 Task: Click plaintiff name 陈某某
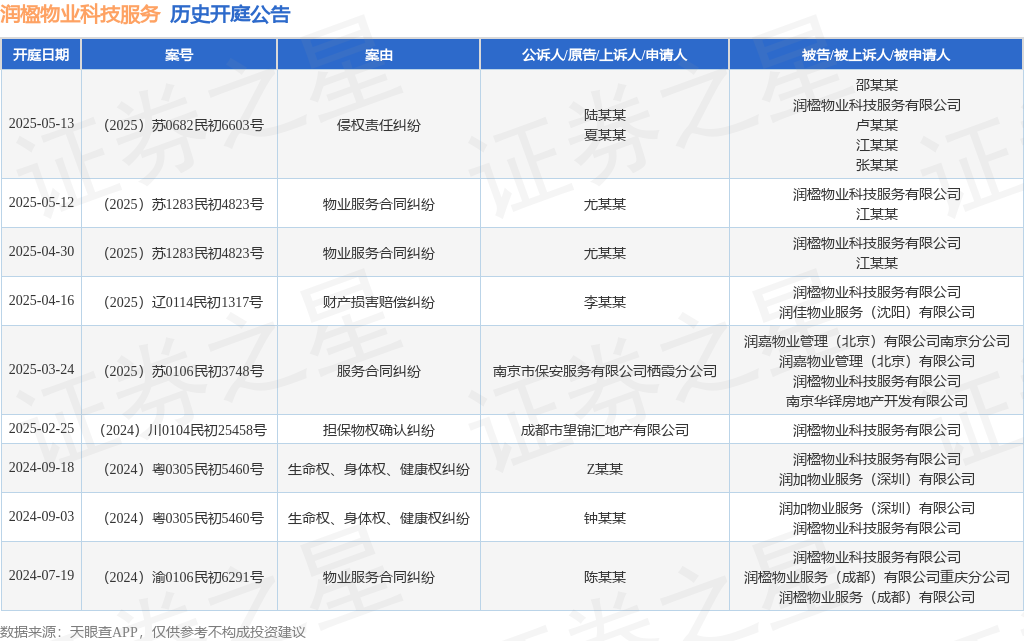605,578
